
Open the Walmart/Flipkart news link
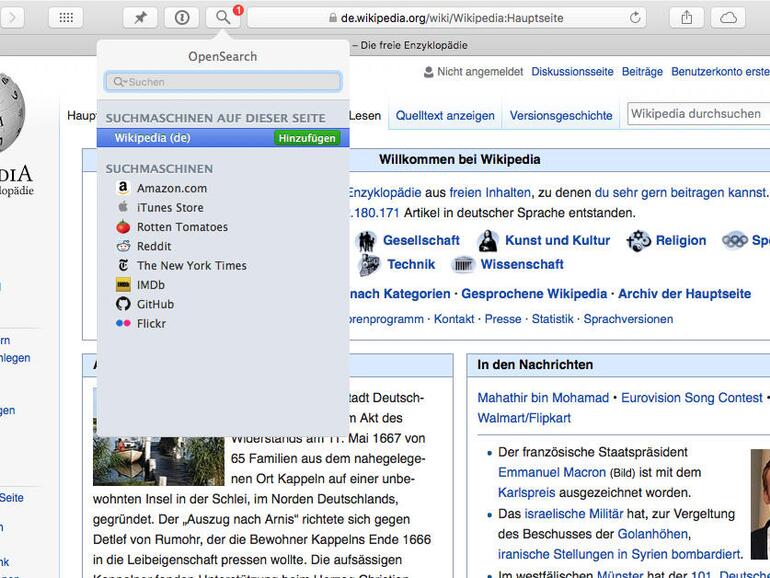point(524,418)
